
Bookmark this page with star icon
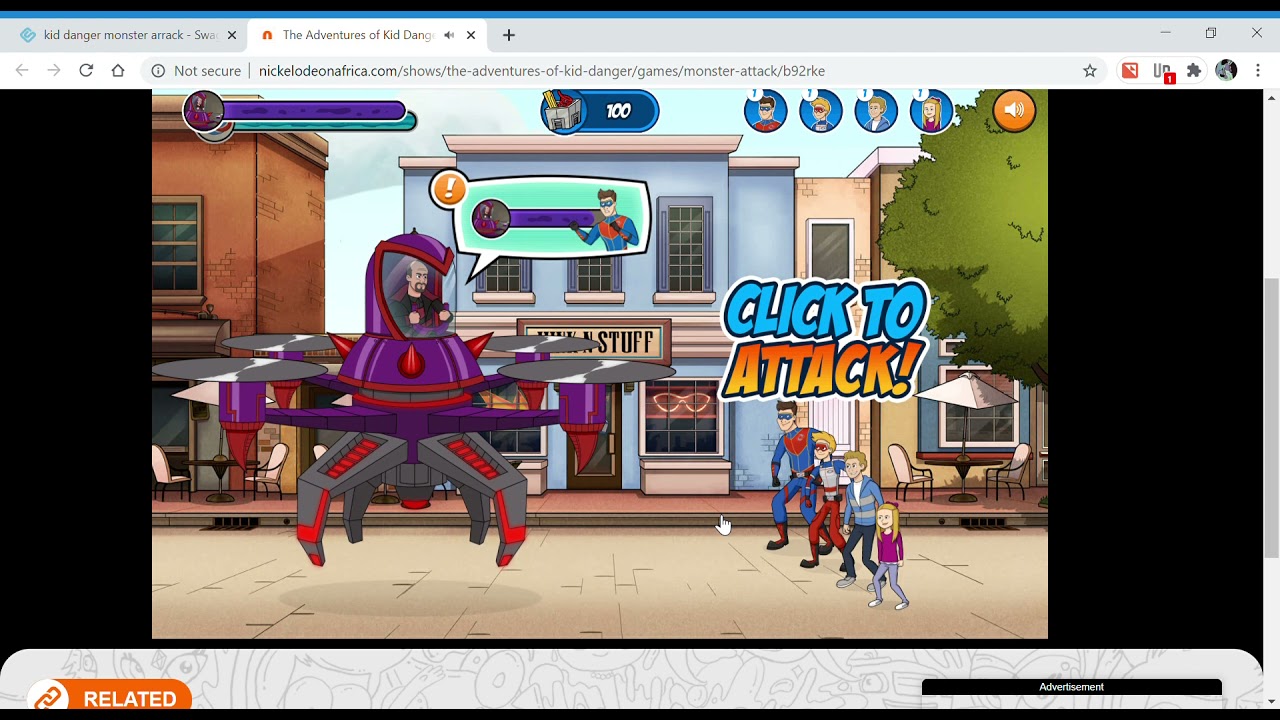point(1090,71)
